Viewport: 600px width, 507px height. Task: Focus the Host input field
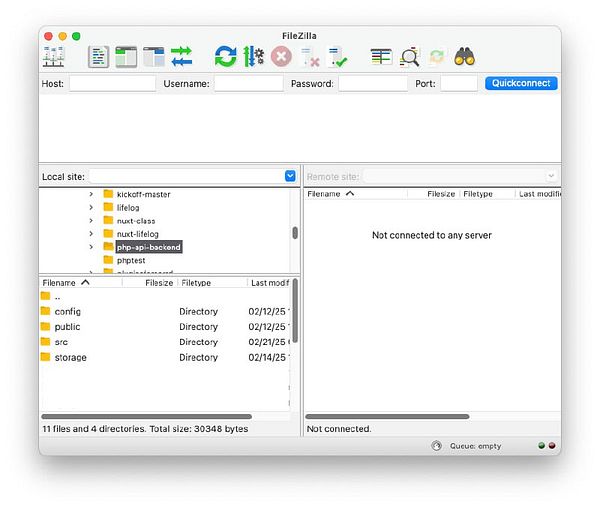(x=112, y=83)
